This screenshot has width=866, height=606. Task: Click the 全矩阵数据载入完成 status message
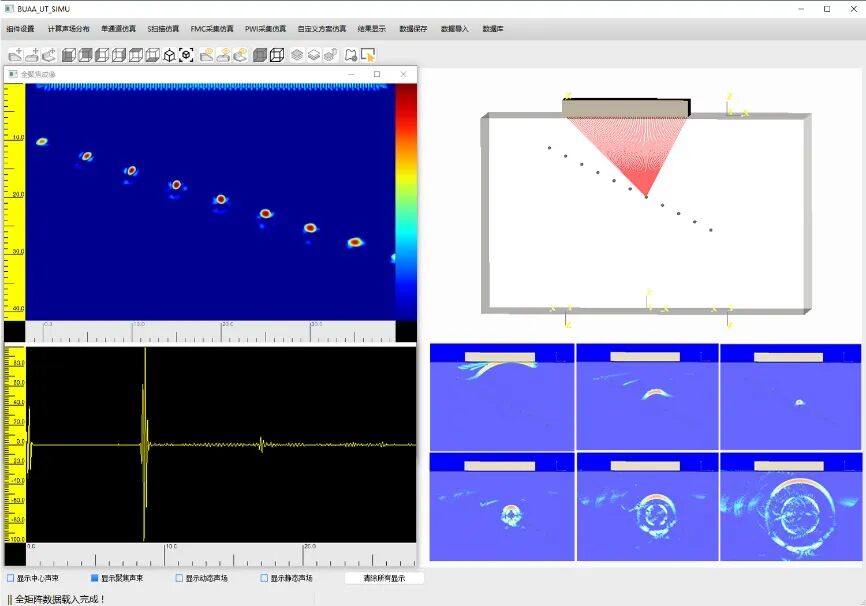pos(60,599)
